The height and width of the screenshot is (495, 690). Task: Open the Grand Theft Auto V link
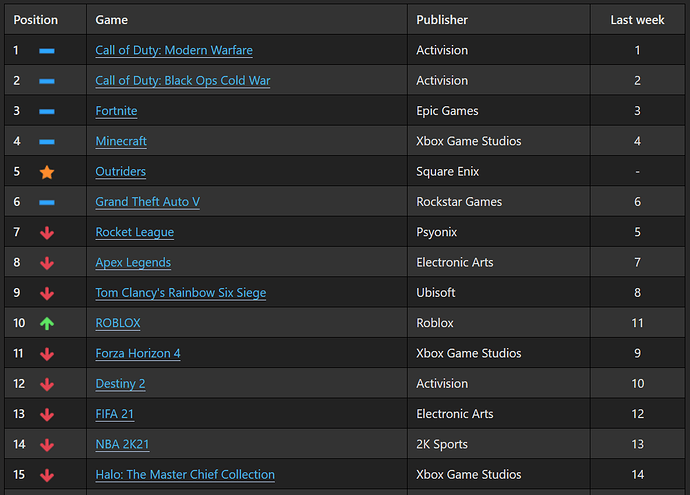(147, 202)
